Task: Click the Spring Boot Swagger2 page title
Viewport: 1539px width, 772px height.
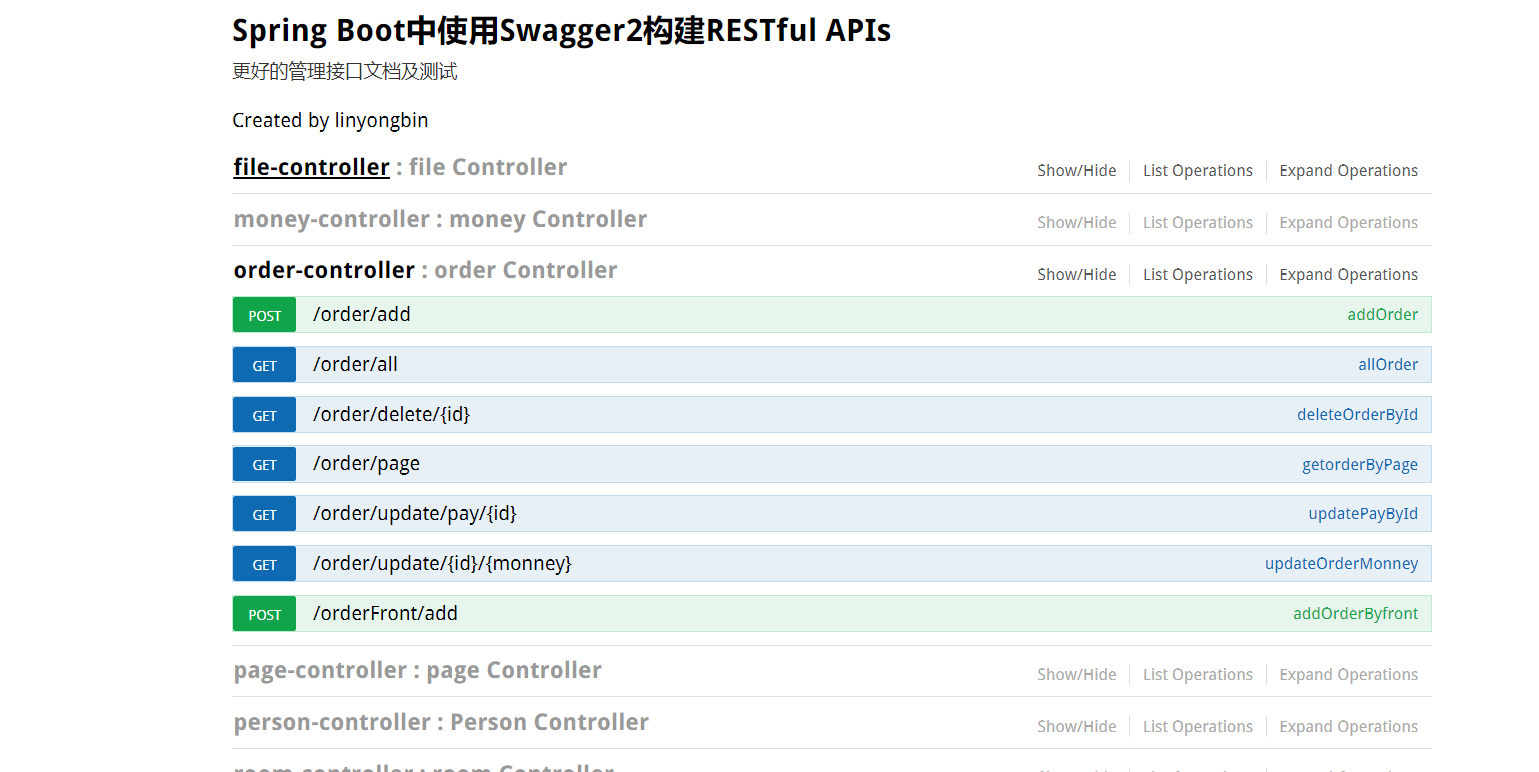Action: 561,31
